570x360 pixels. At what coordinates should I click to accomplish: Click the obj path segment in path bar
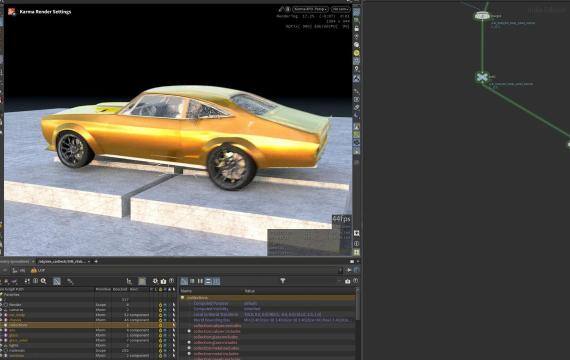(x=19, y=271)
